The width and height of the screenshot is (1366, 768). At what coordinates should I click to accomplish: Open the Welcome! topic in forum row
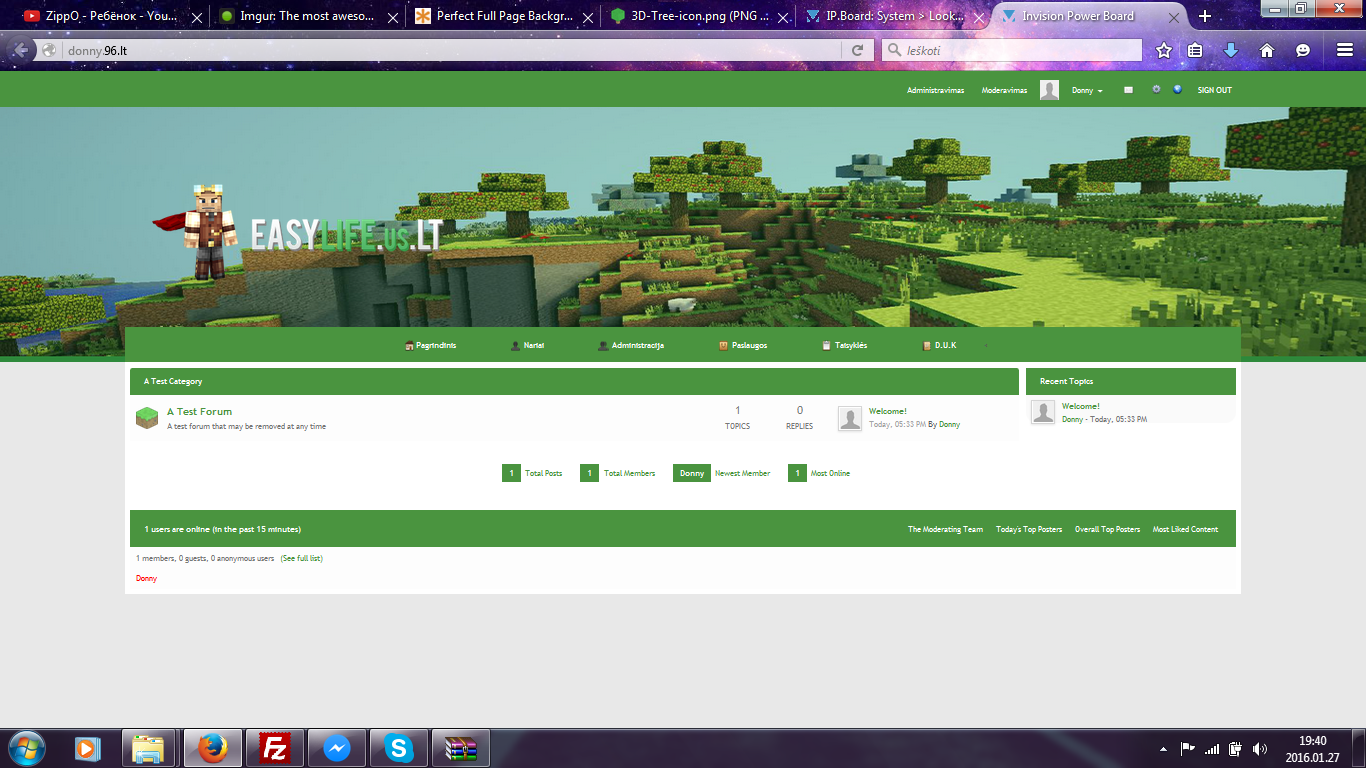[888, 411]
